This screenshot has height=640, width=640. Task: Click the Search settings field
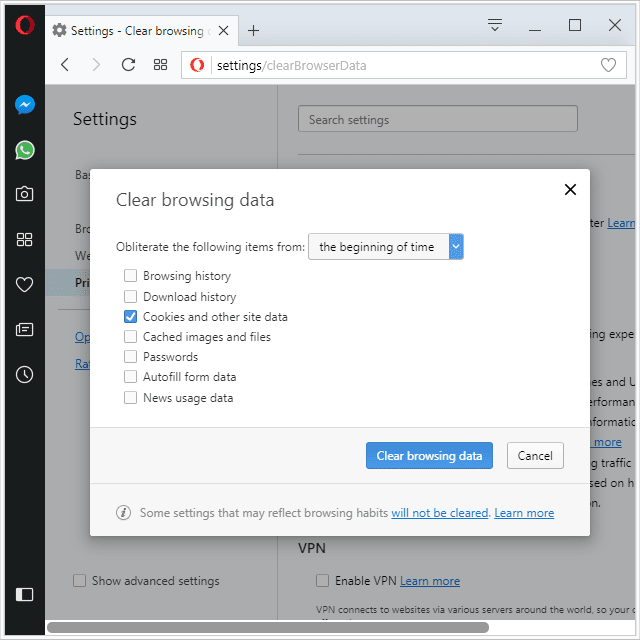click(x=438, y=119)
